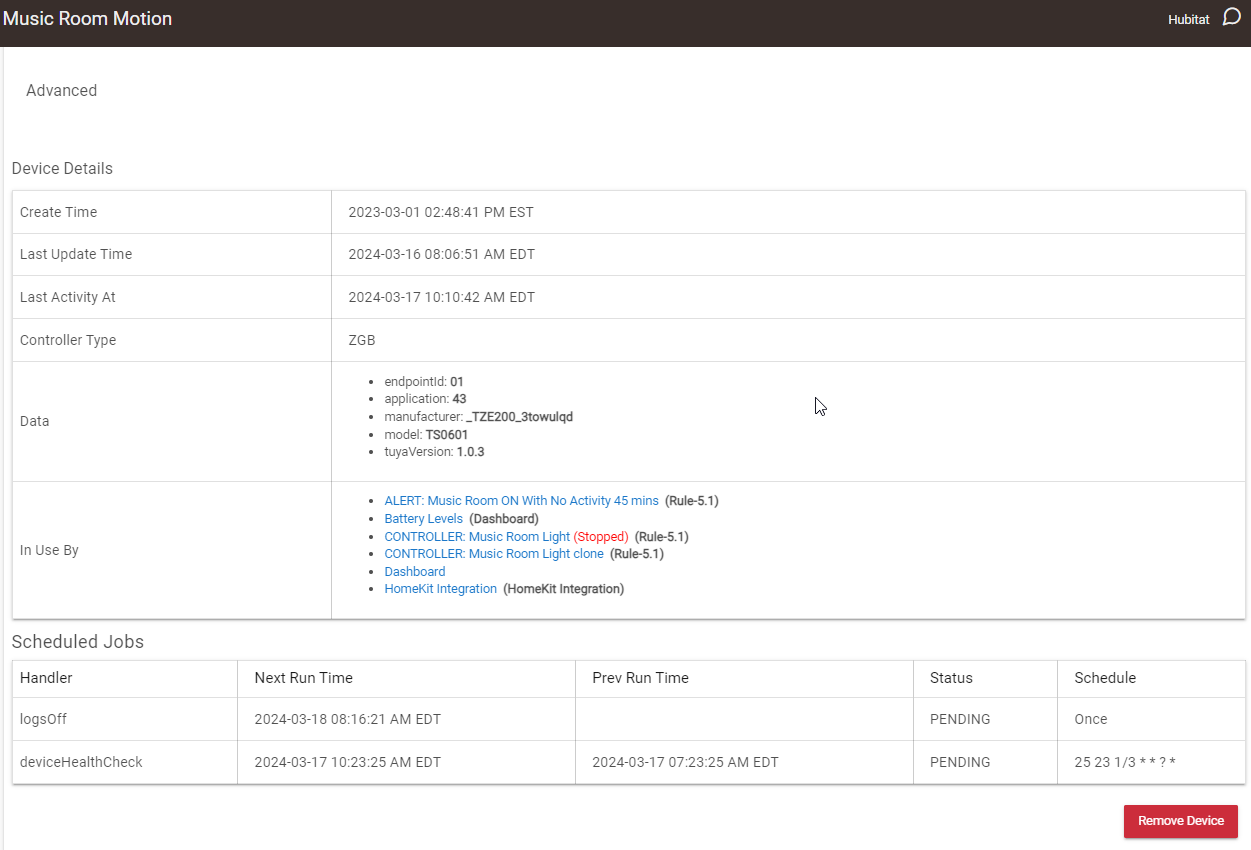The width and height of the screenshot is (1251, 850).
Task: Click the Prev Run Time column header
Action: (640, 678)
